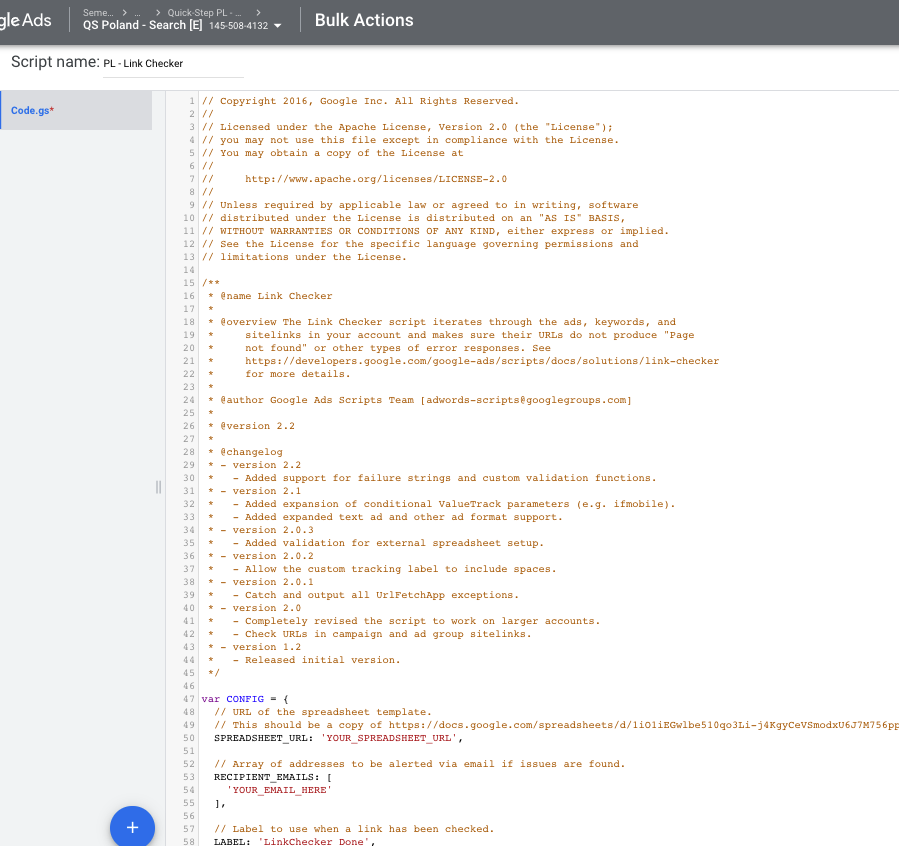This screenshot has width=899, height=846.
Task: Click the 'var CONFIG' code line
Action: point(245,699)
